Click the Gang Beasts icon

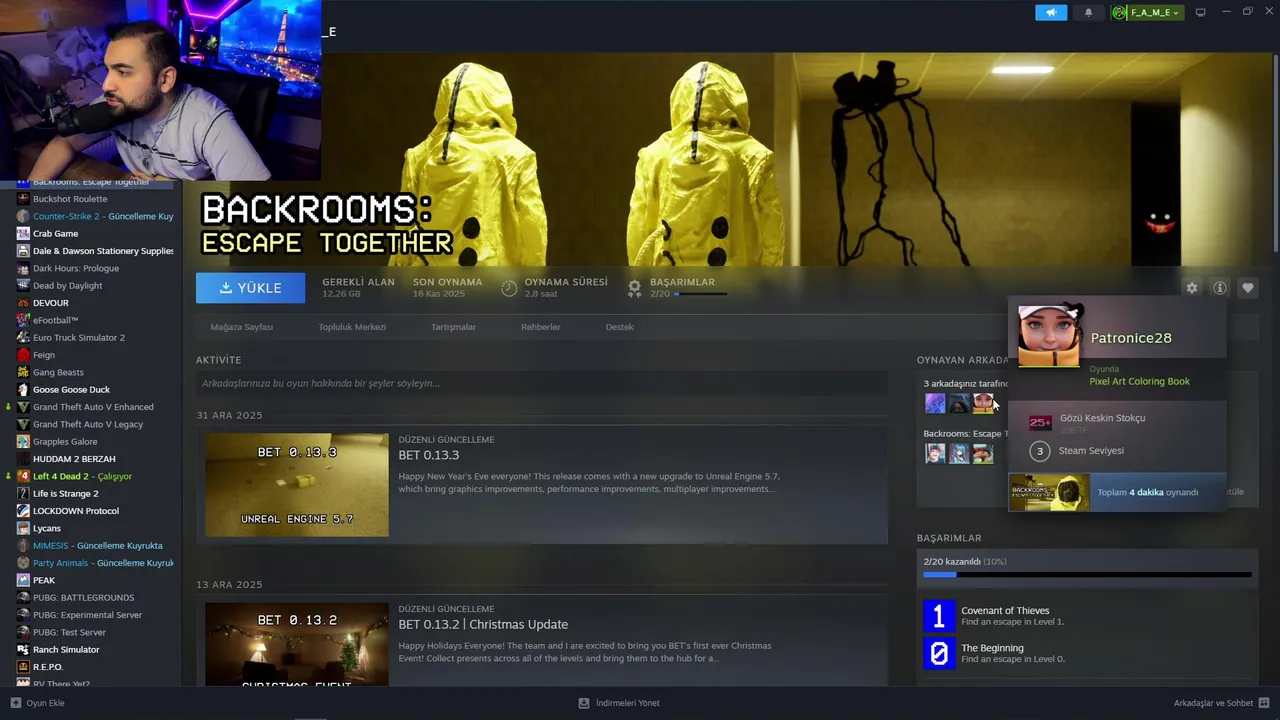(x=23, y=372)
